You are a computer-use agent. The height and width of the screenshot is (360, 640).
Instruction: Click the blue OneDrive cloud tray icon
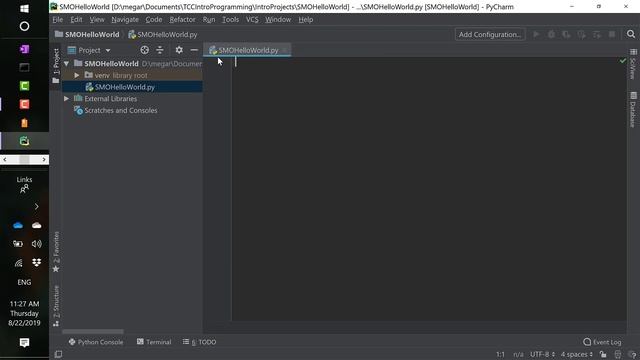(18, 225)
